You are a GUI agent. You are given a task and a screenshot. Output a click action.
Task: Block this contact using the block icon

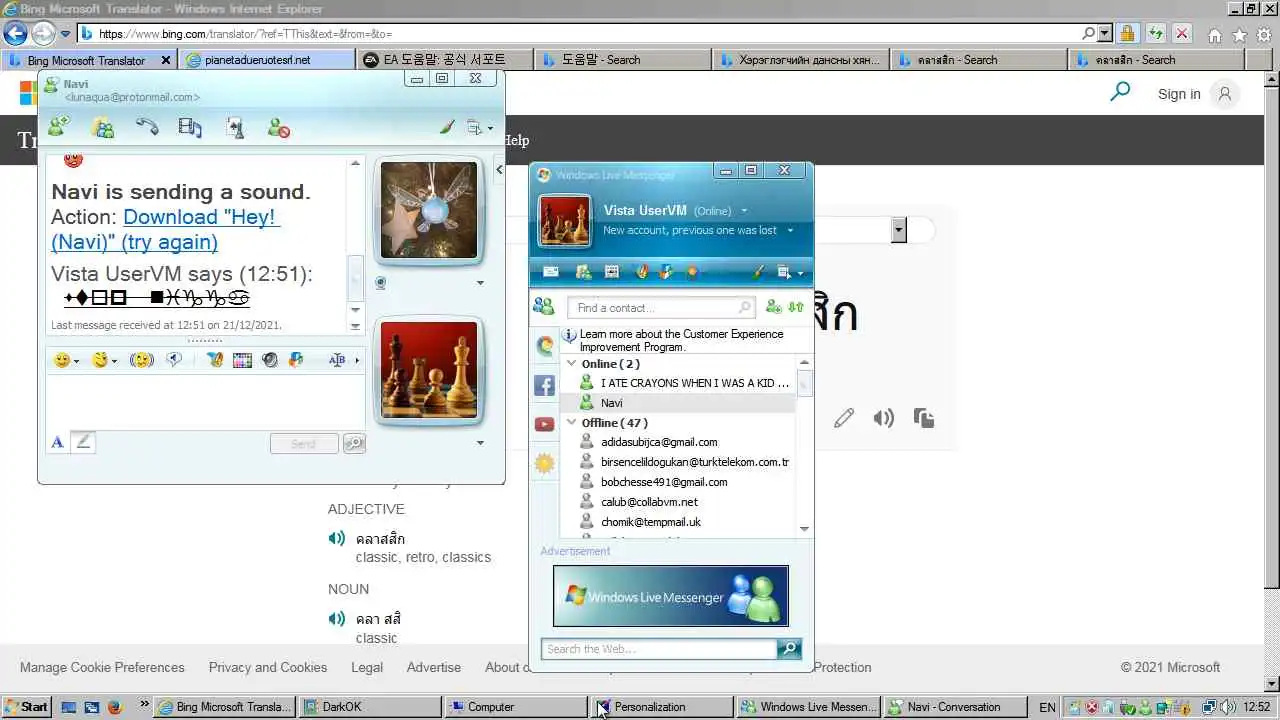(x=279, y=127)
